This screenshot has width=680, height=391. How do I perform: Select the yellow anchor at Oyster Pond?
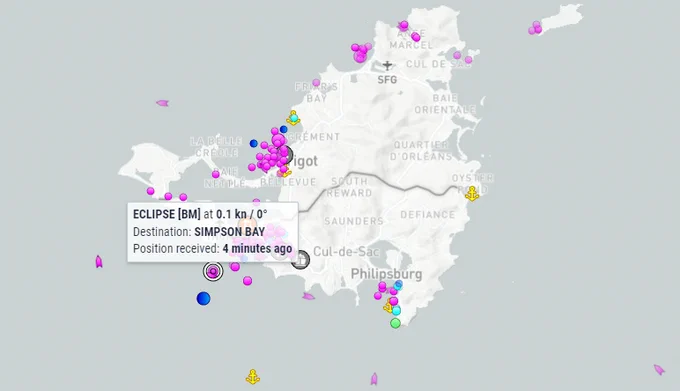[x=472, y=193]
